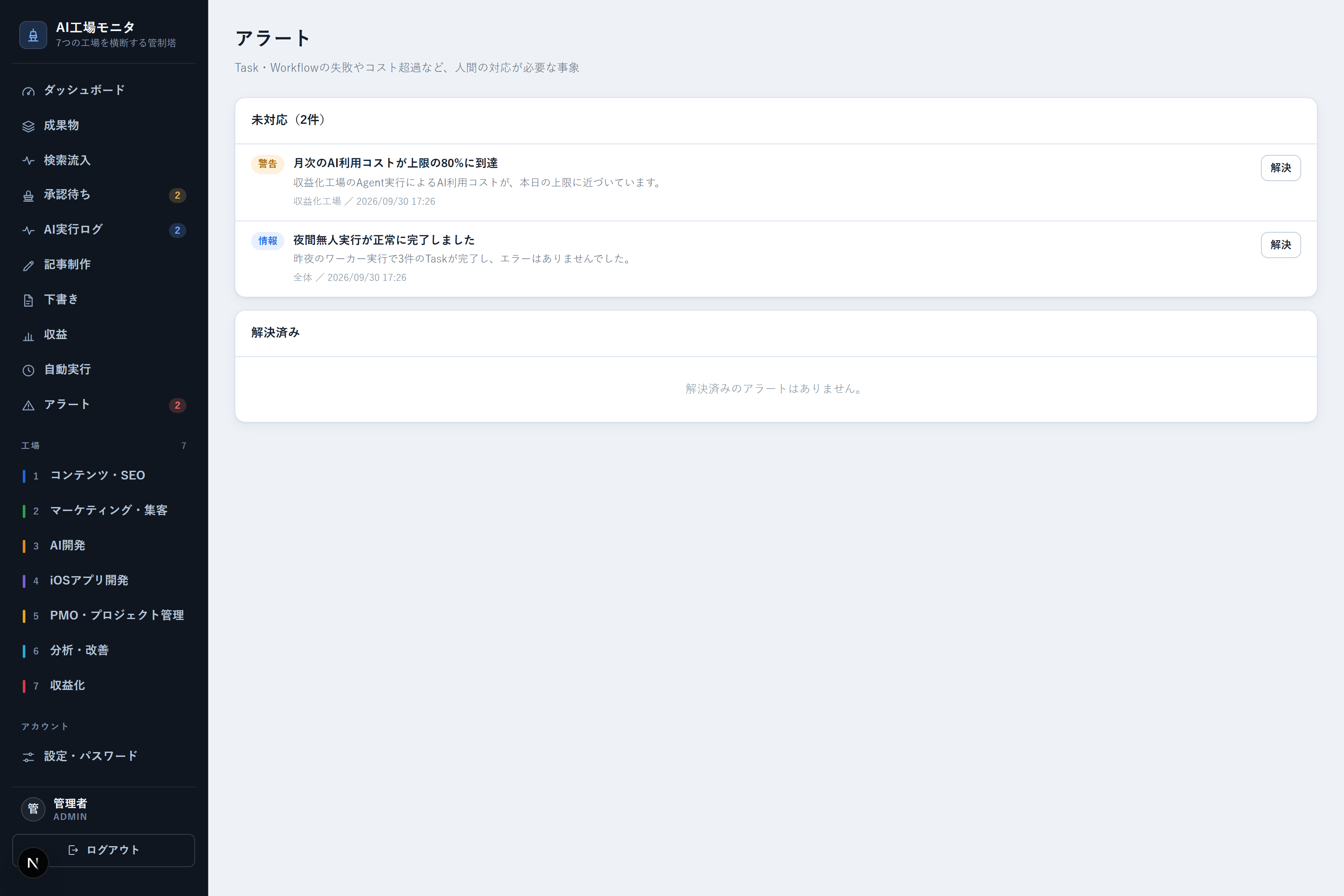Select the 成果物 layers icon

click(x=28, y=126)
